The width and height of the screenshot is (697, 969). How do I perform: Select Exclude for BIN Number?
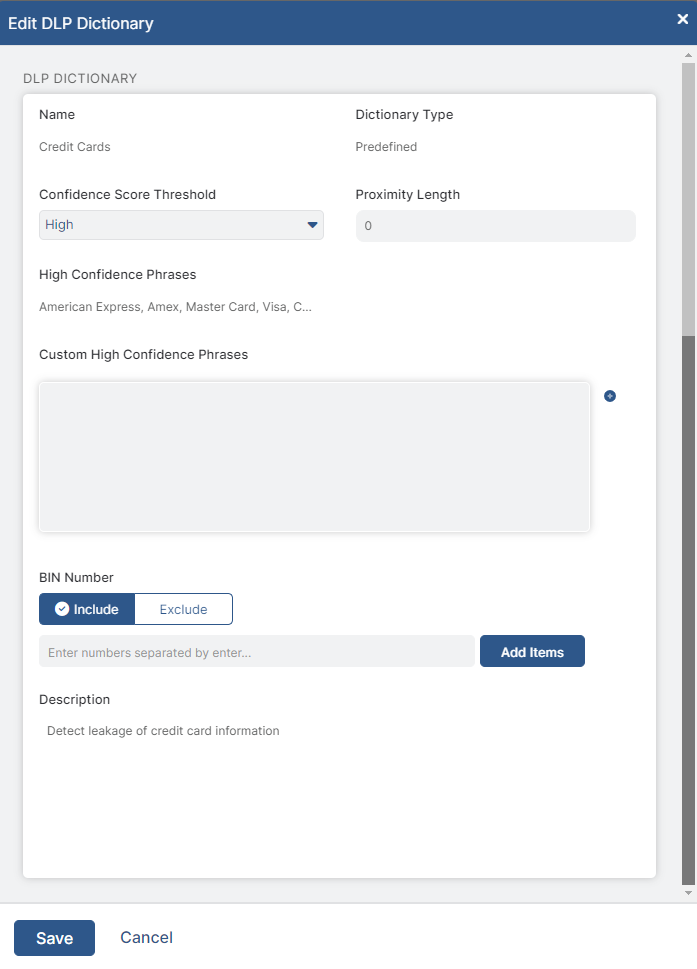coord(183,609)
